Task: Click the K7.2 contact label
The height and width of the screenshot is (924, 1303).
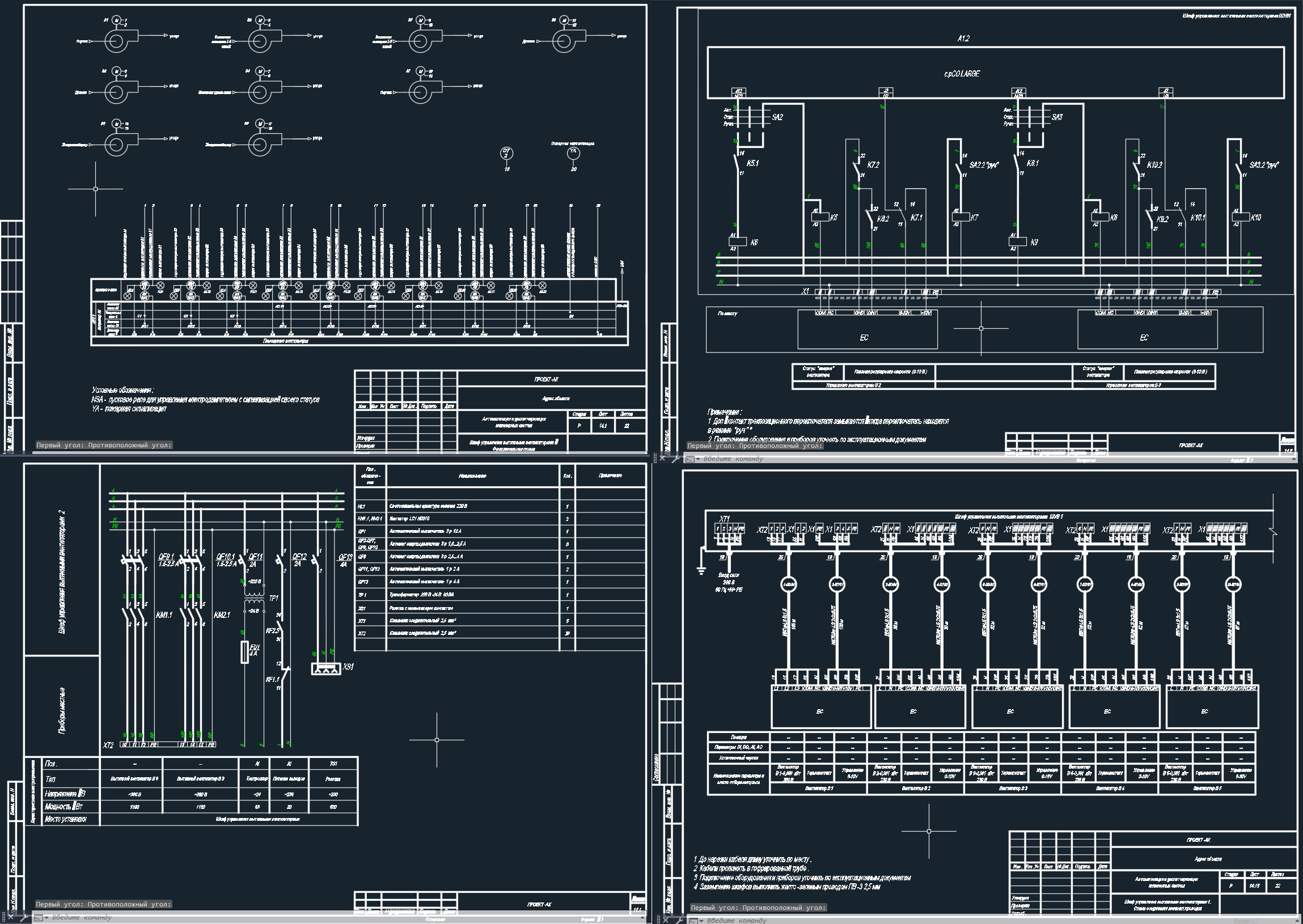Action: pyautogui.click(x=873, y=165)
